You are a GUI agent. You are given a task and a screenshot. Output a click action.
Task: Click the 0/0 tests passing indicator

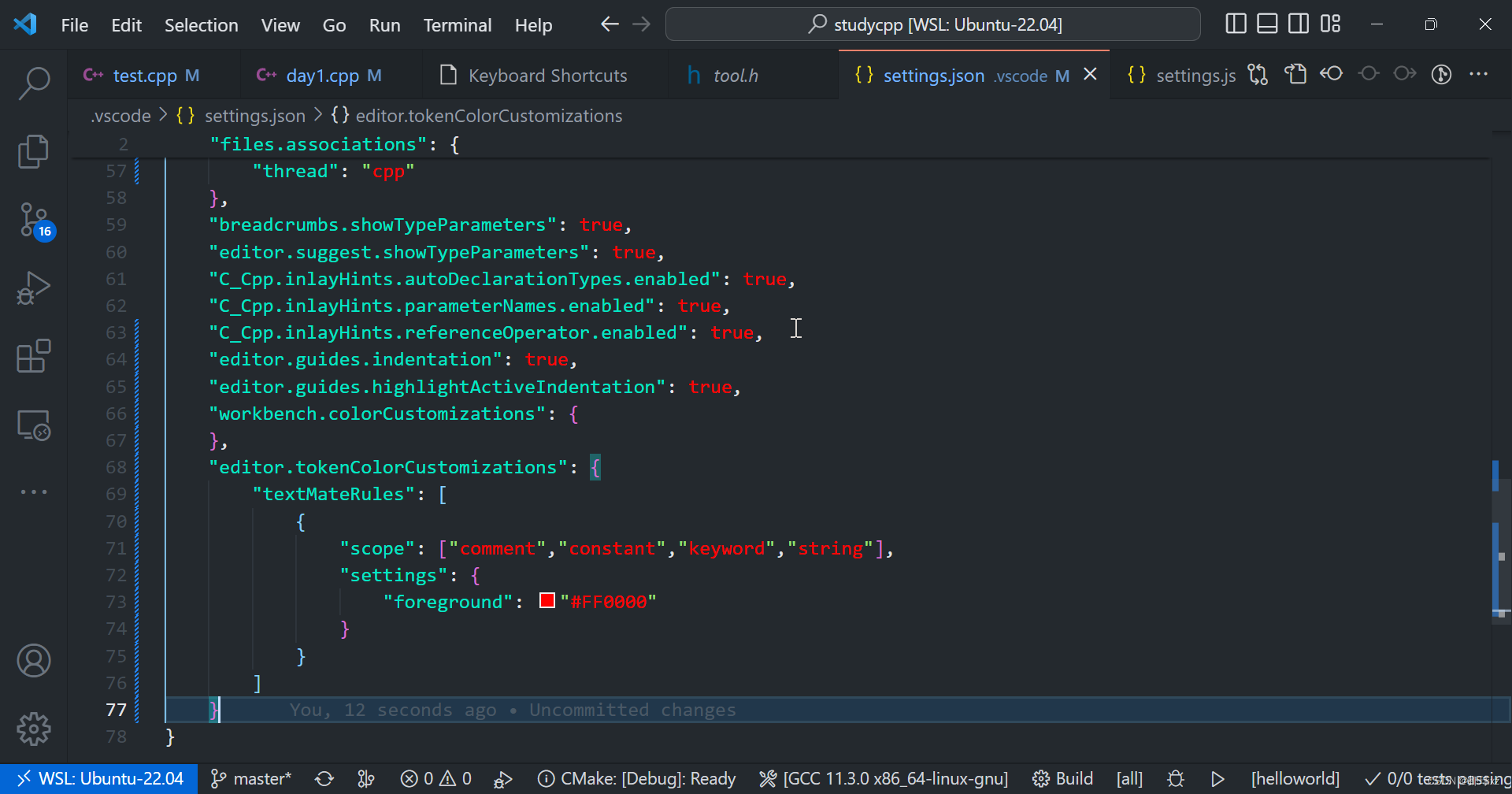coord(1437,779)
